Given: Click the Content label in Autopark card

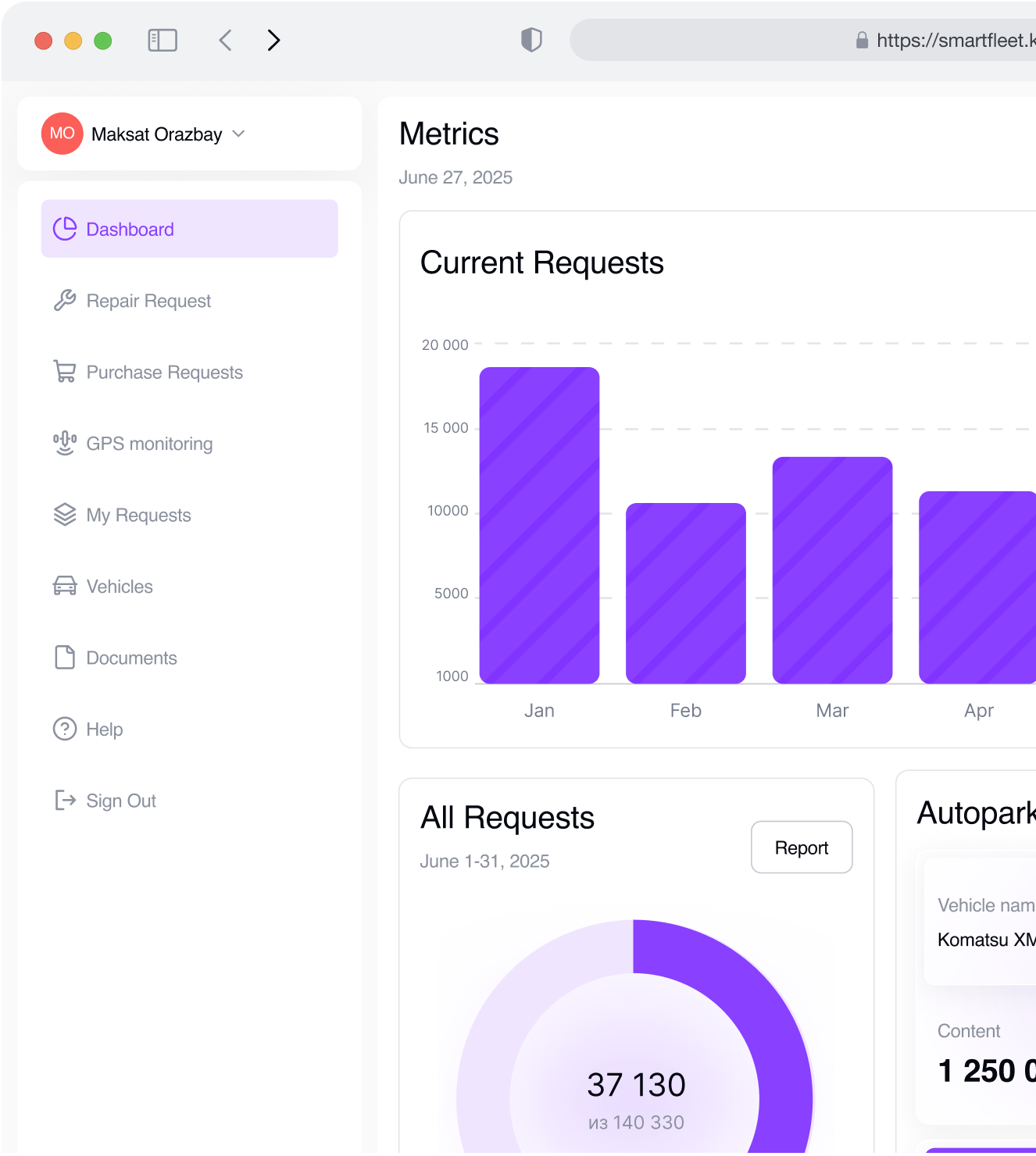Looking at the screenshot, I should pyautogui.click(x=969, y=1031).
